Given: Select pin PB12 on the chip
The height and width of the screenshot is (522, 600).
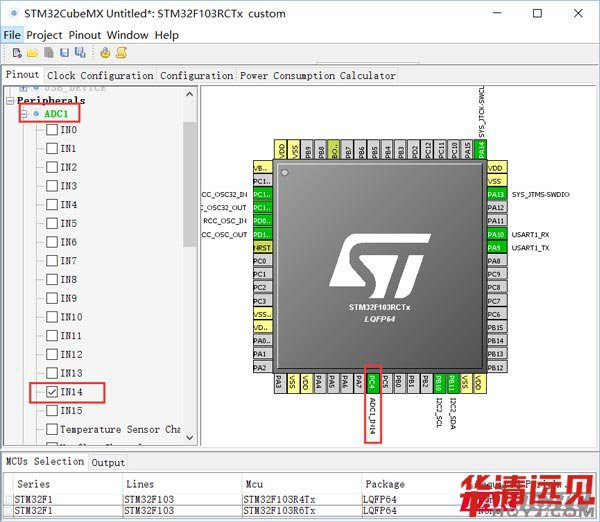Looking at the screenshot, I should click(497, 367).
